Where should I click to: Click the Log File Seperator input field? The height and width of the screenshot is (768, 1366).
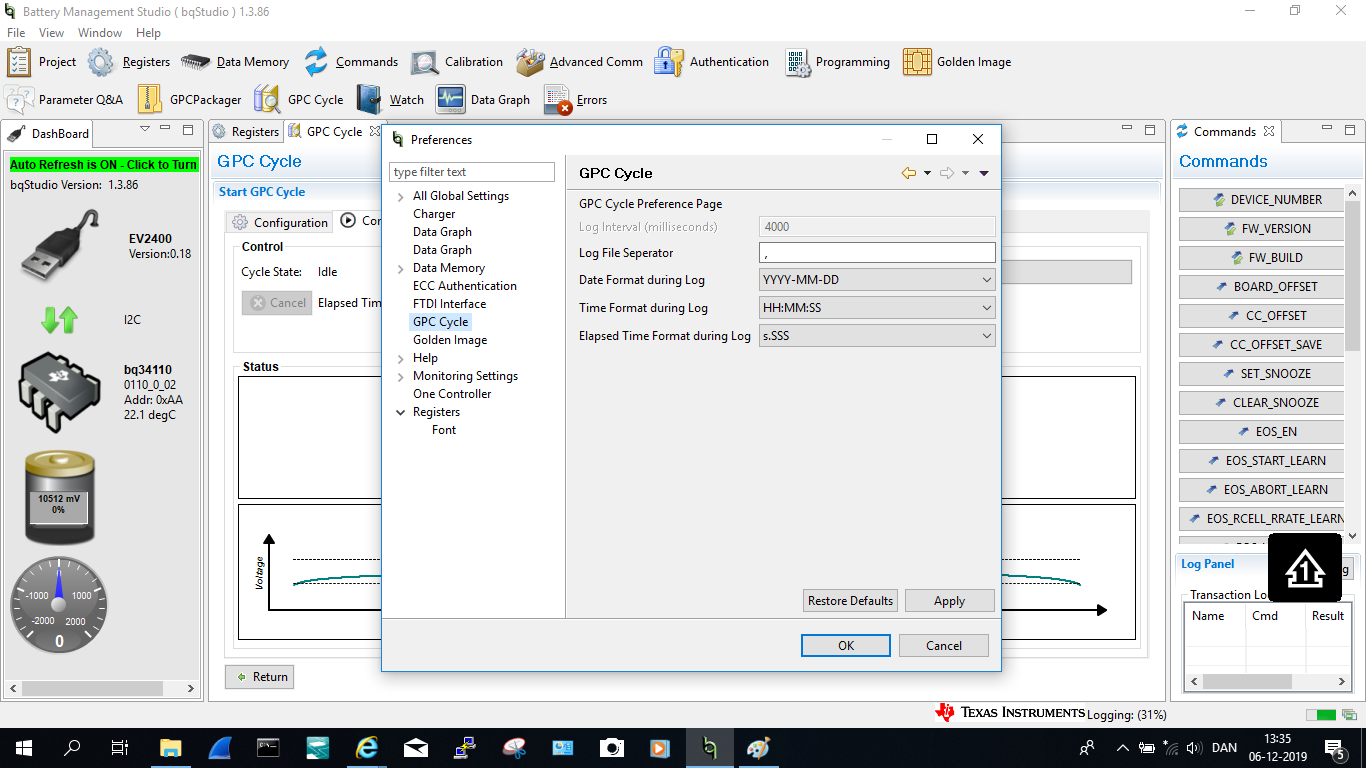877,253
